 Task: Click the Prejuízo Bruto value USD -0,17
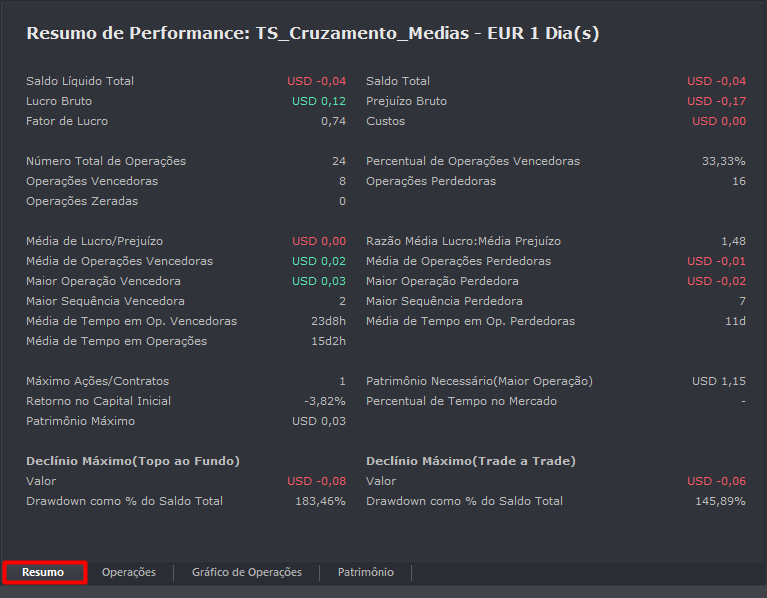click(x=716, y=101)
